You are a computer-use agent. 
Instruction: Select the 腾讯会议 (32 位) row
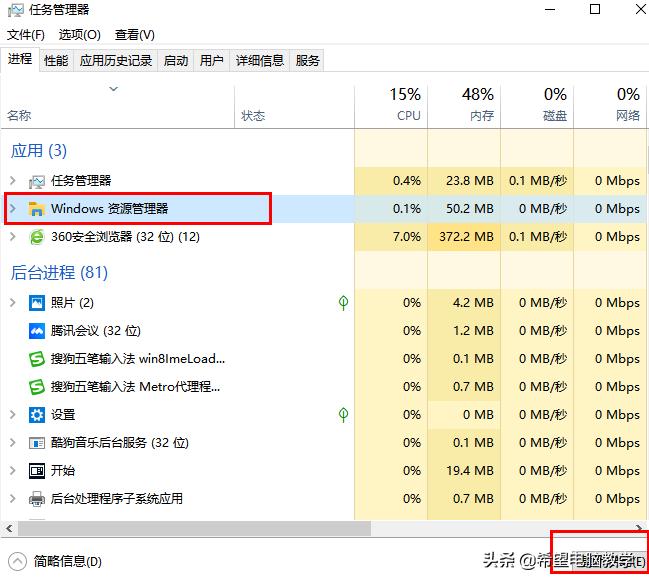pyautogui.click(x=323, y=331)
